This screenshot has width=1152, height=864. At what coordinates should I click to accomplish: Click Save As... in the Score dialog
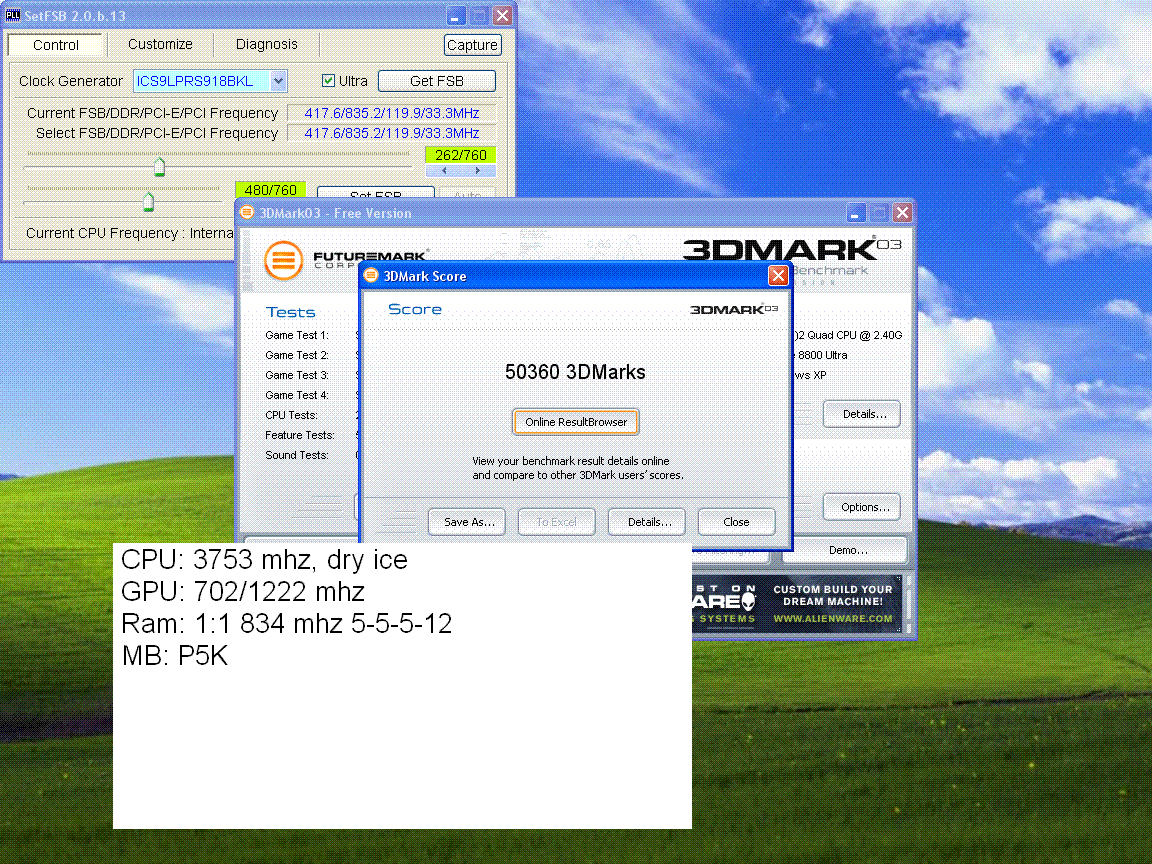[469, 522]
